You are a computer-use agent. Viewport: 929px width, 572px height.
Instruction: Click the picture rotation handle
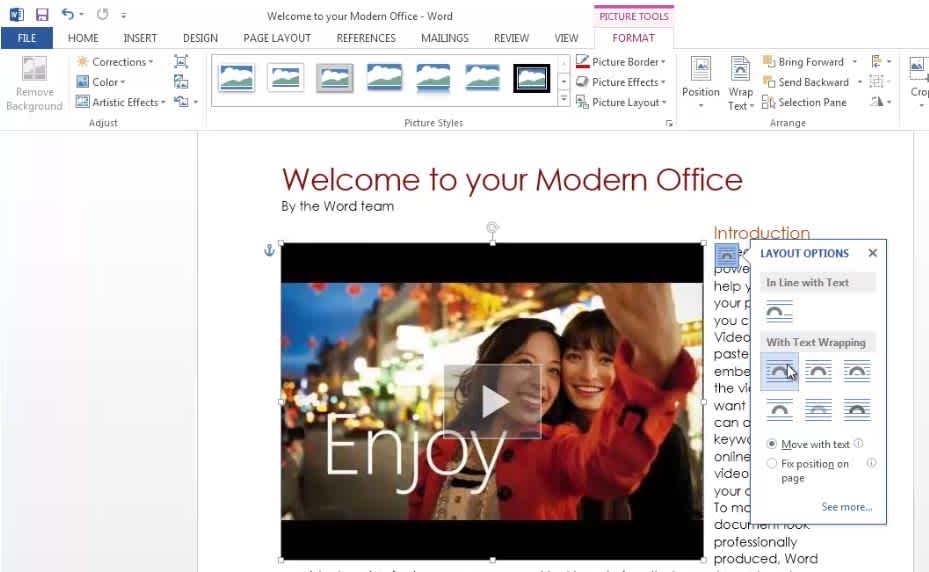tap(492, 228)
